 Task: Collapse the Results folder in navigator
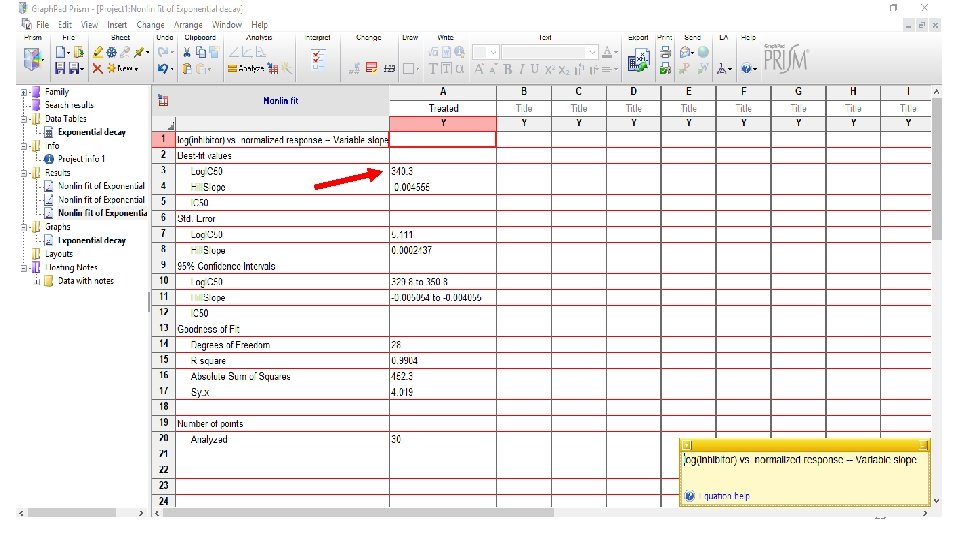pos(23,173)
